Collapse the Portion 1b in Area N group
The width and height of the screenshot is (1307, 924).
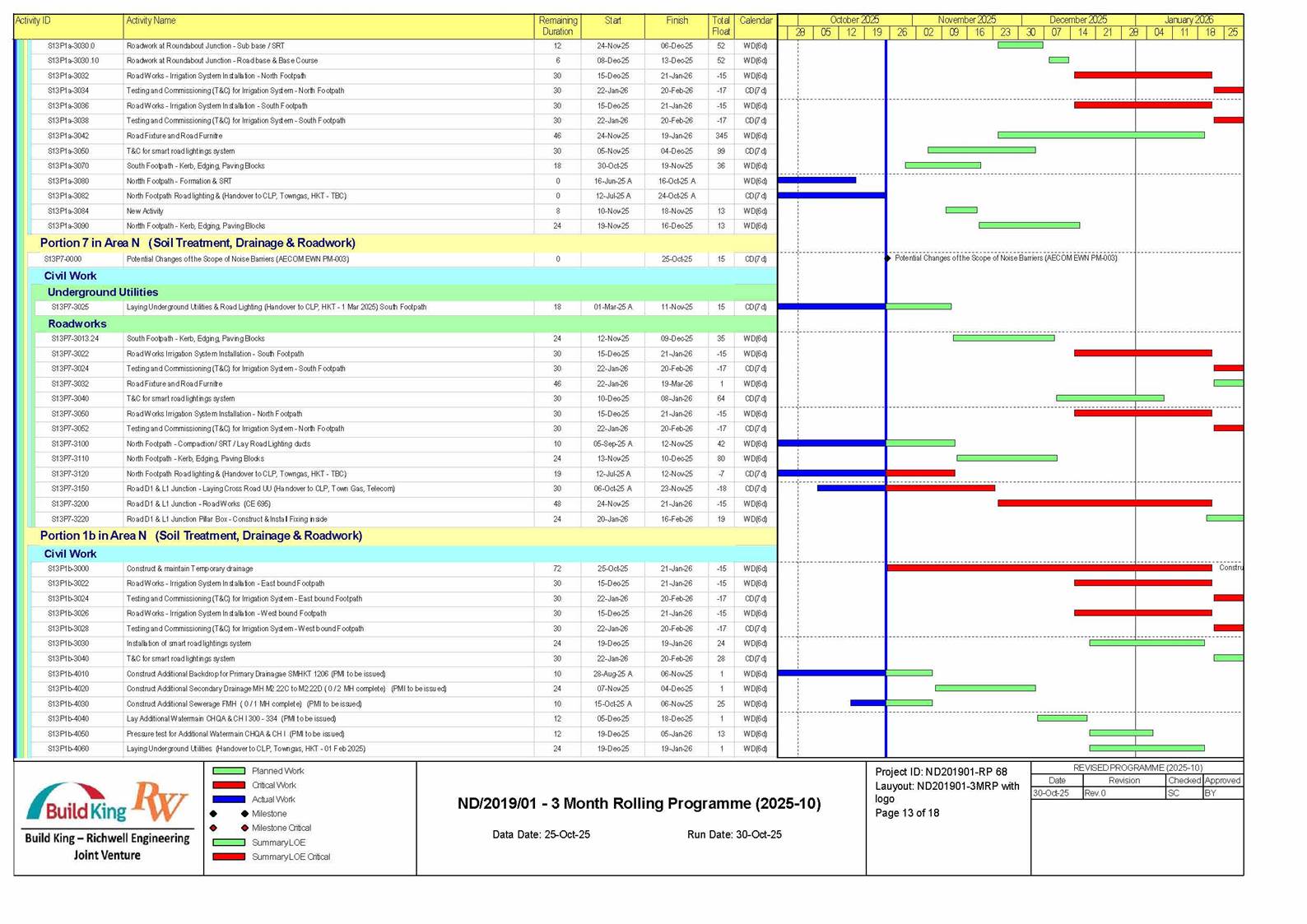[x=201, y=536]
